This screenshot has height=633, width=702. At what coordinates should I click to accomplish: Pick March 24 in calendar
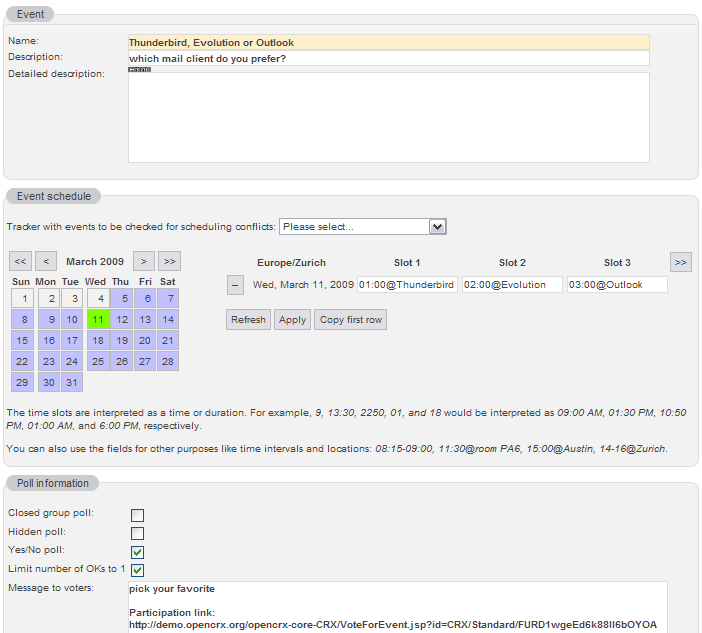coord(72,362)
